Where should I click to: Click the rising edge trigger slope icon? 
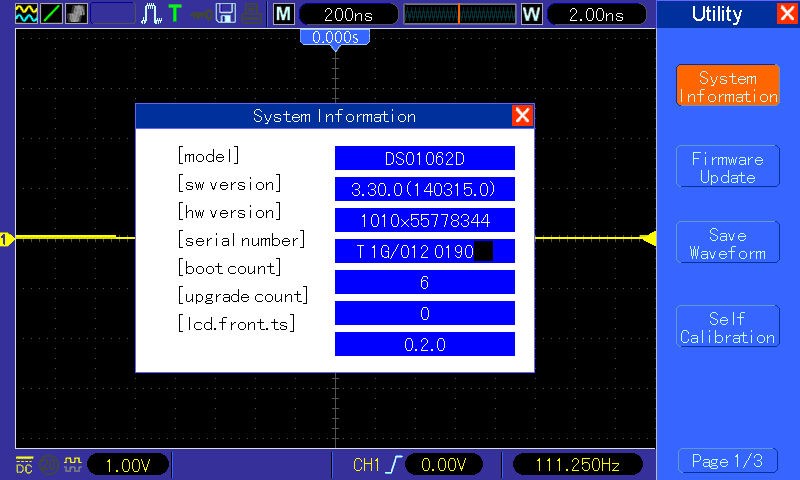tap(394, 465)
